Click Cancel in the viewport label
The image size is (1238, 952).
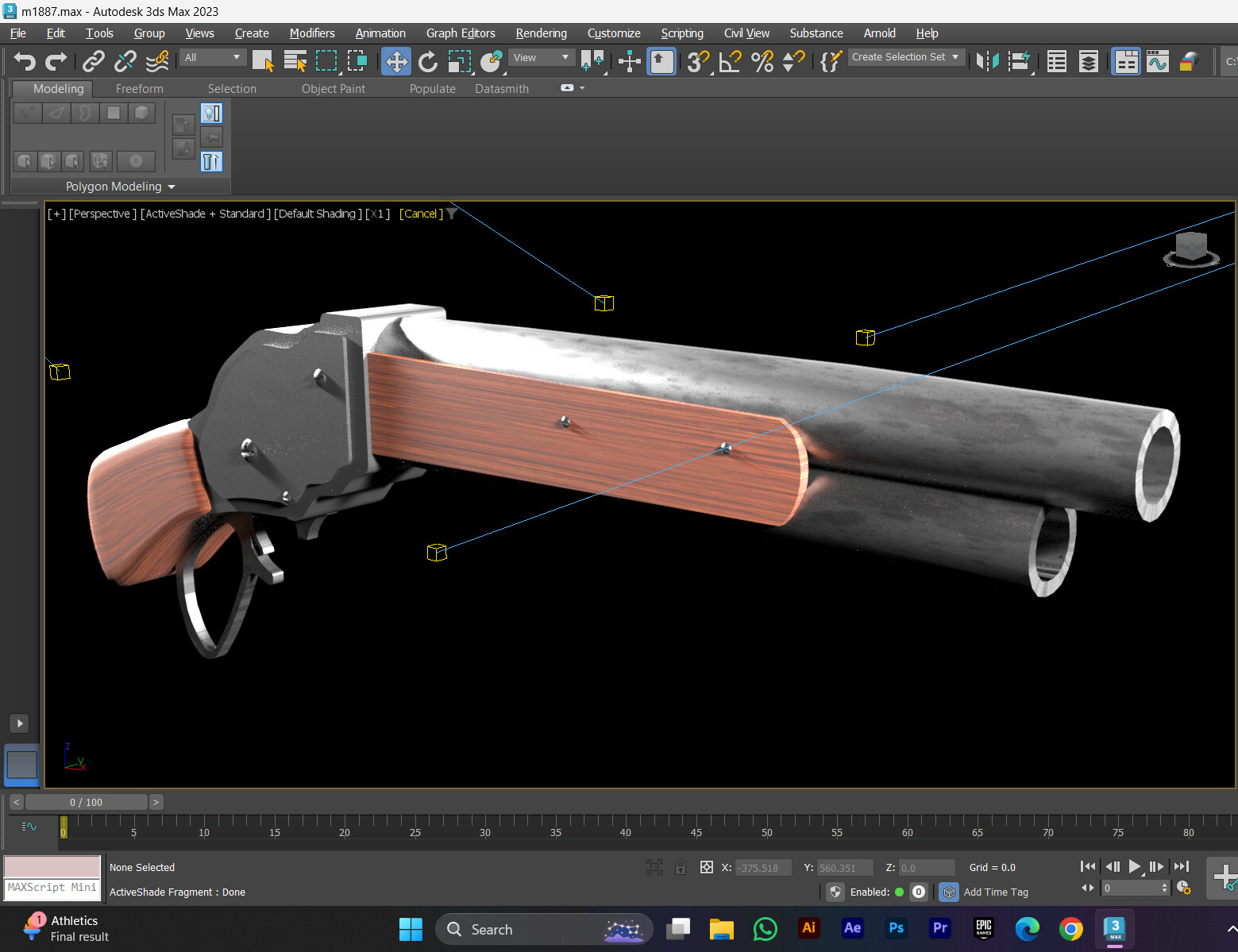[x=419, y=213]
